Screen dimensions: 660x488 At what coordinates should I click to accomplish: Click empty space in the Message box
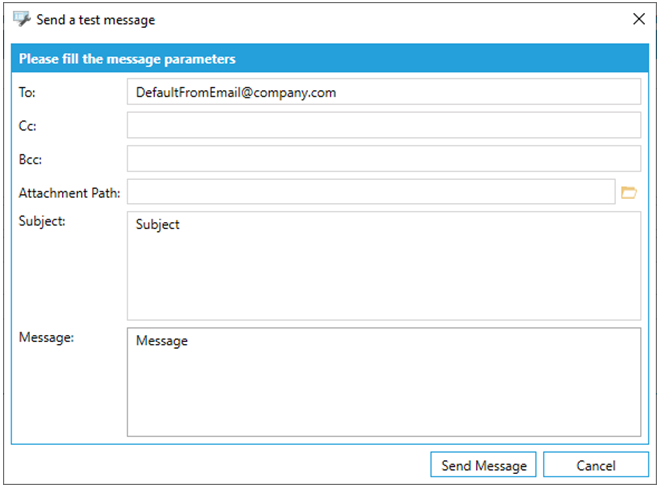pyautogui.click(x=383, y=395)
